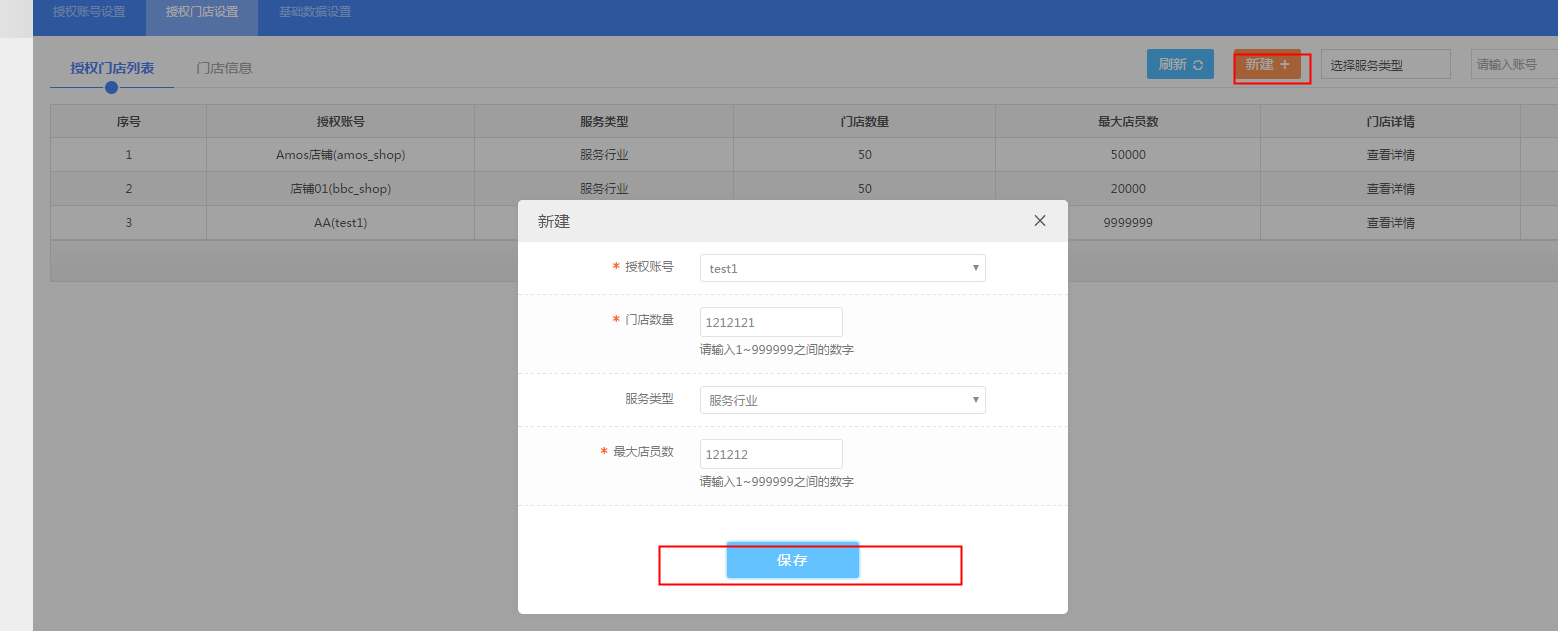Open 查看详情 for AA(test1) row
This screenshot has height=631, width=1558.
point(1390,223)
